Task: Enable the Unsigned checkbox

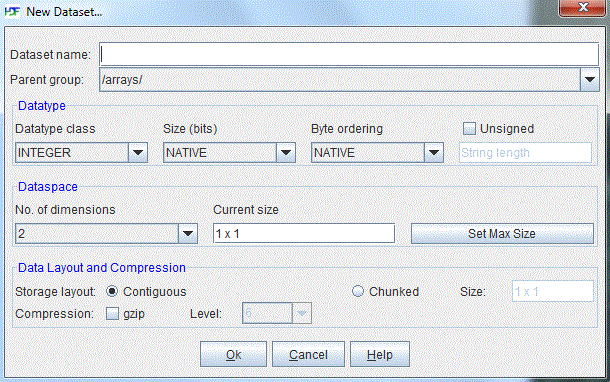Action: click(469, 129)
